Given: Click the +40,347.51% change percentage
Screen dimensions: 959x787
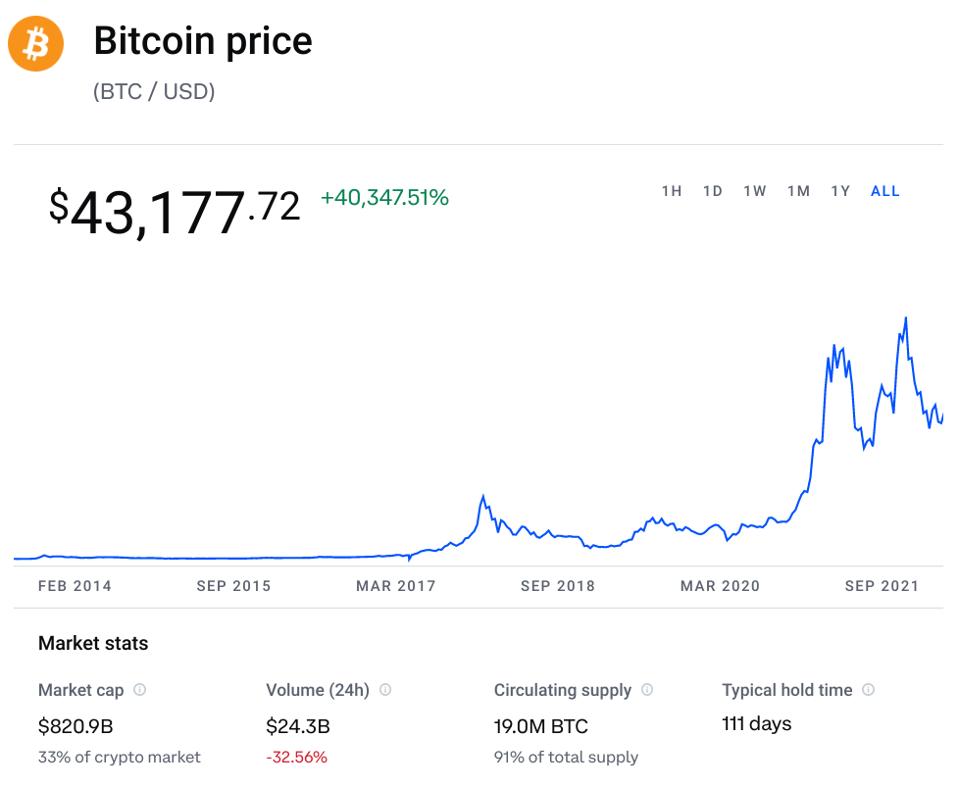Looking at the screenshot, I should tap(384, 198).
